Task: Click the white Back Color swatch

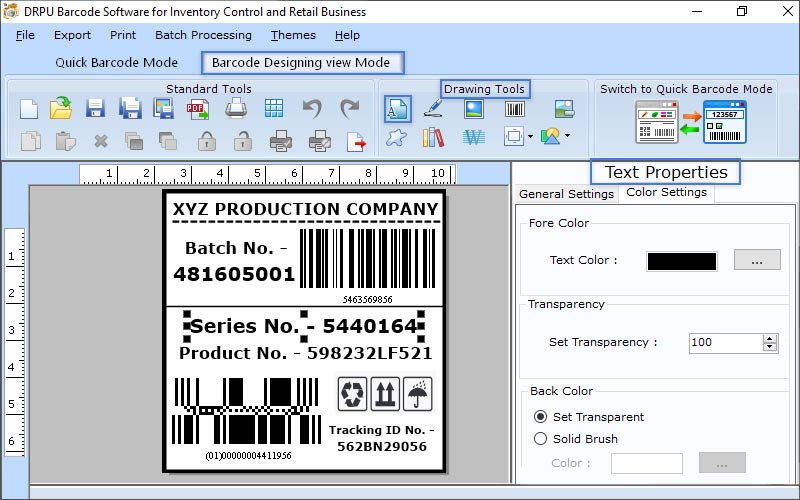Action: (647, 463)
